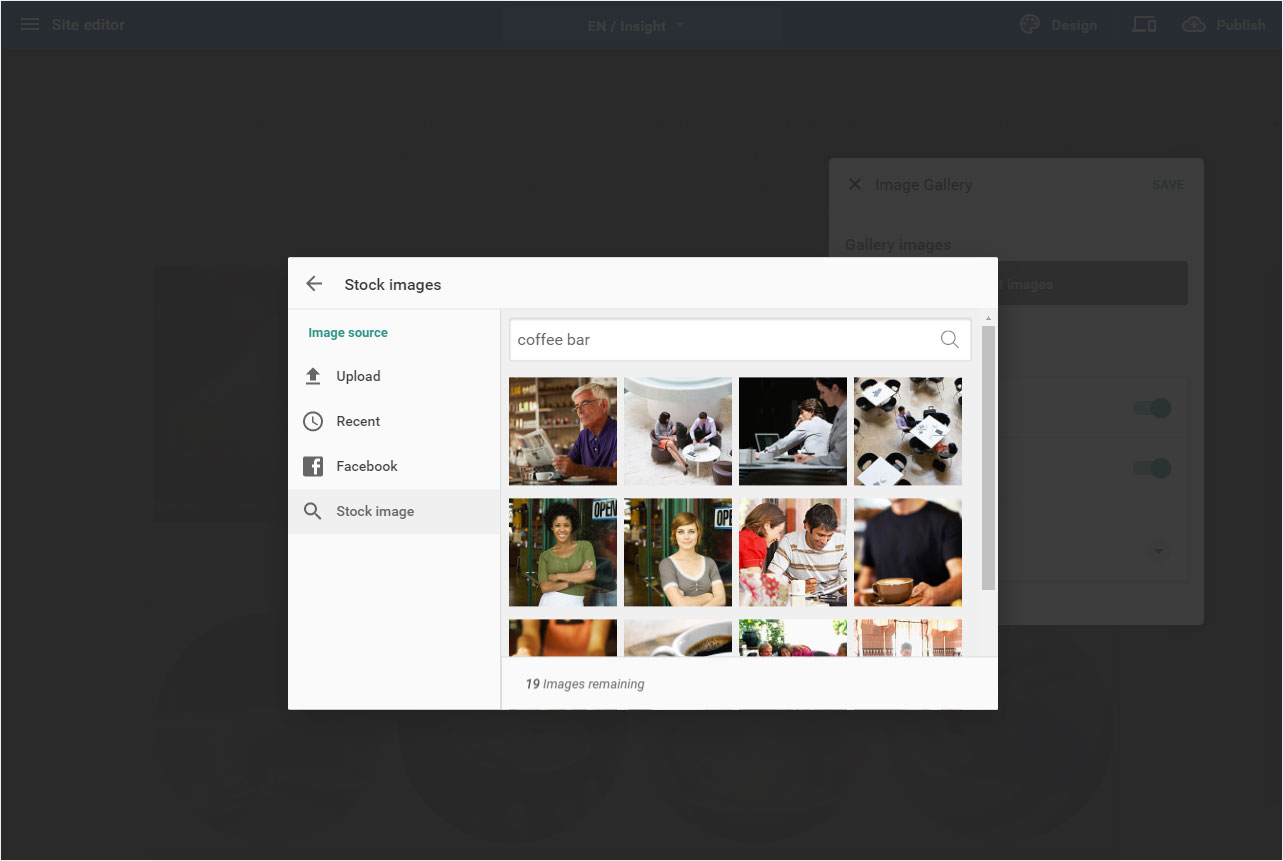Click the '19 Images remaining' text
The image size is (1283, 861).
pos(585,684)
